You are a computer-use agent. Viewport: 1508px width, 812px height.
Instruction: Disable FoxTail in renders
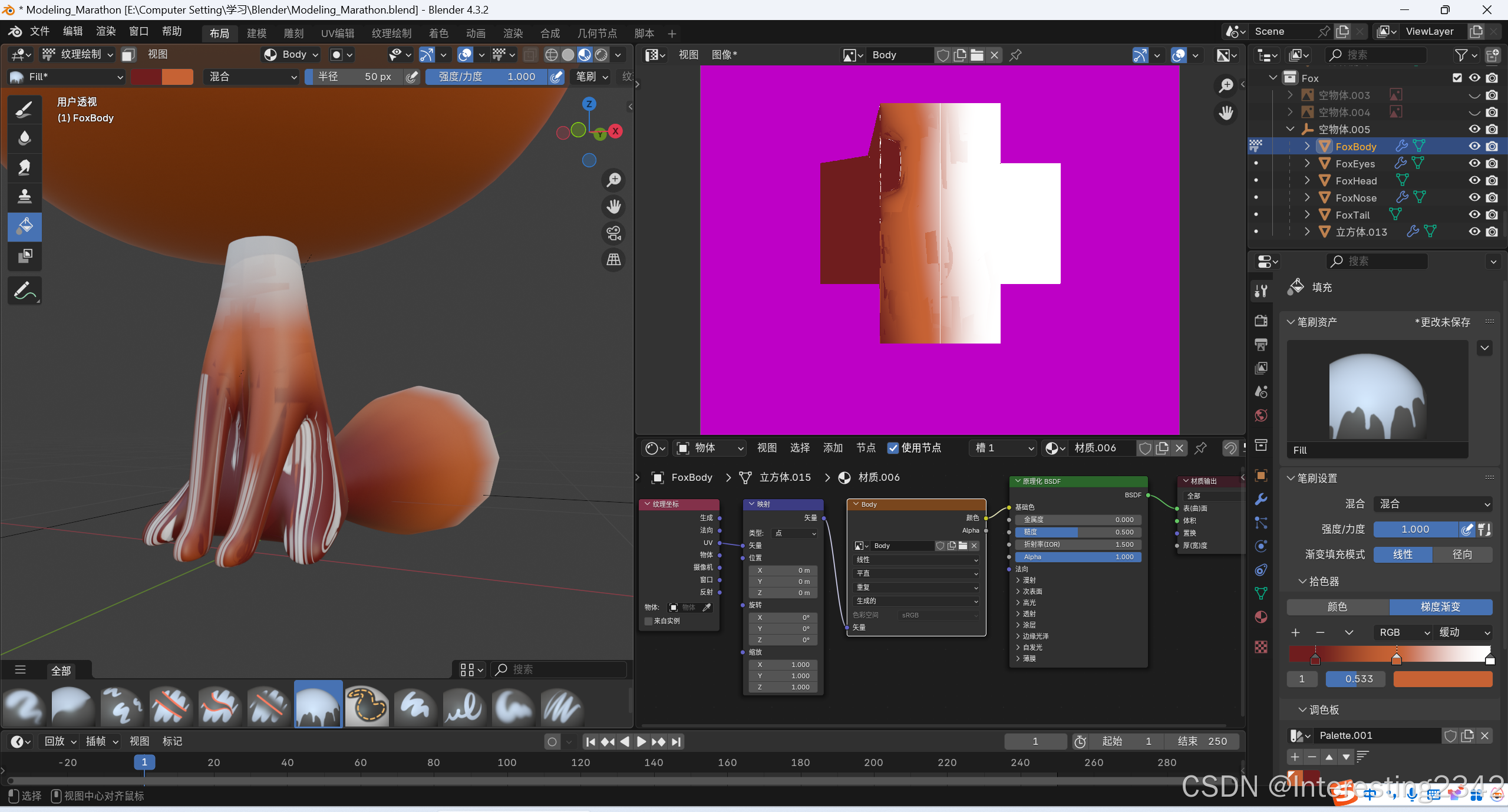point(1491,214)
